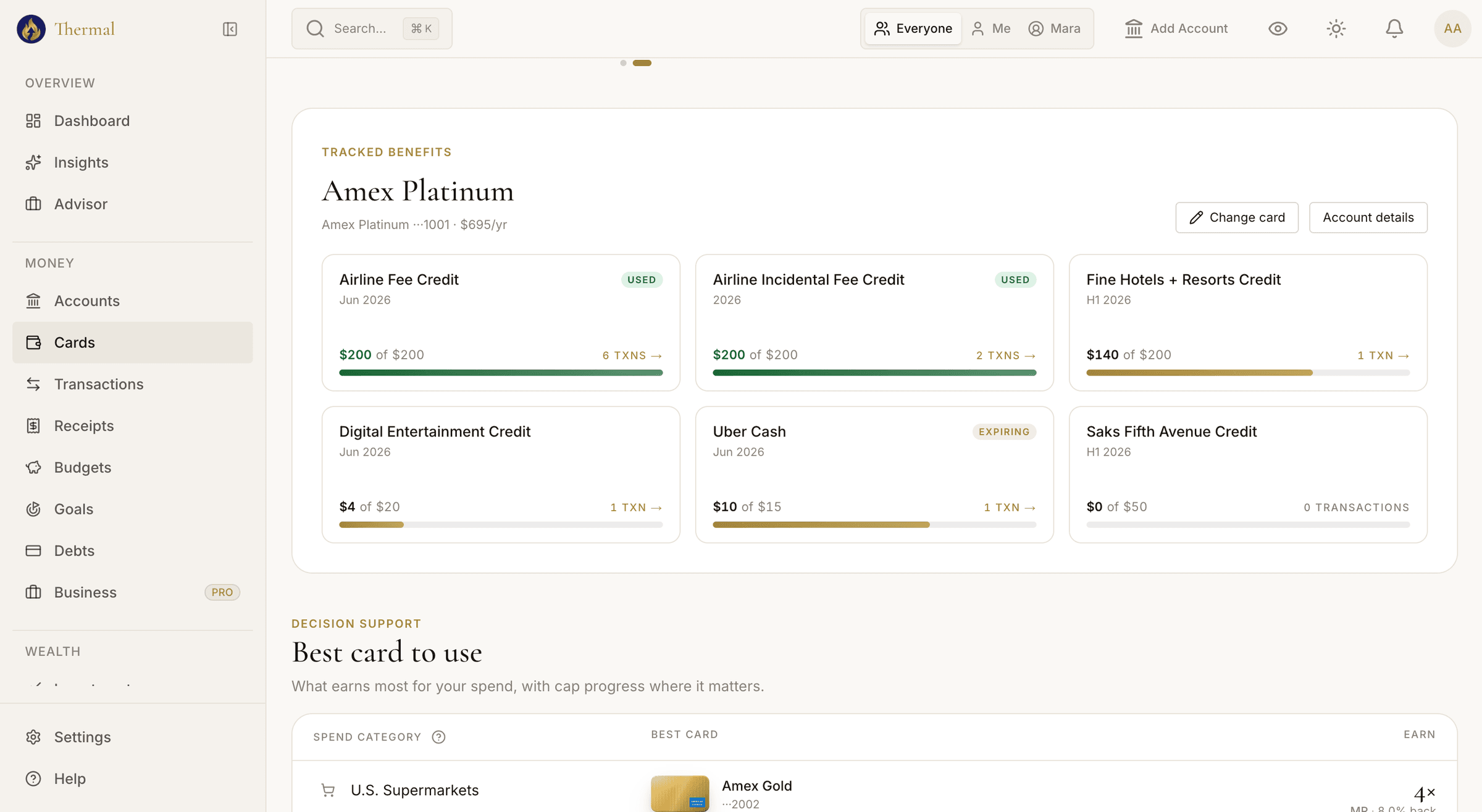Screen dimensions: 1482x812
Task: Open Business briefcase icon
Action: click(x=33, y=592)
